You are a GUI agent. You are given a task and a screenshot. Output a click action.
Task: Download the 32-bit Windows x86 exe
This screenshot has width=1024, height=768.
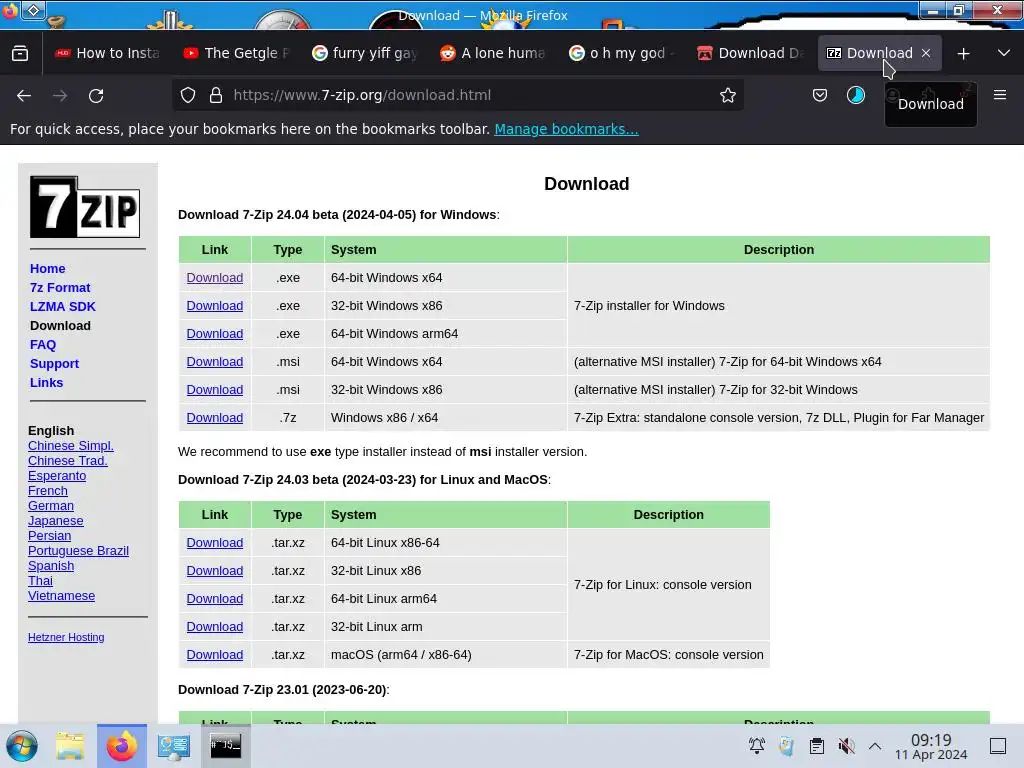click(215, 306)
